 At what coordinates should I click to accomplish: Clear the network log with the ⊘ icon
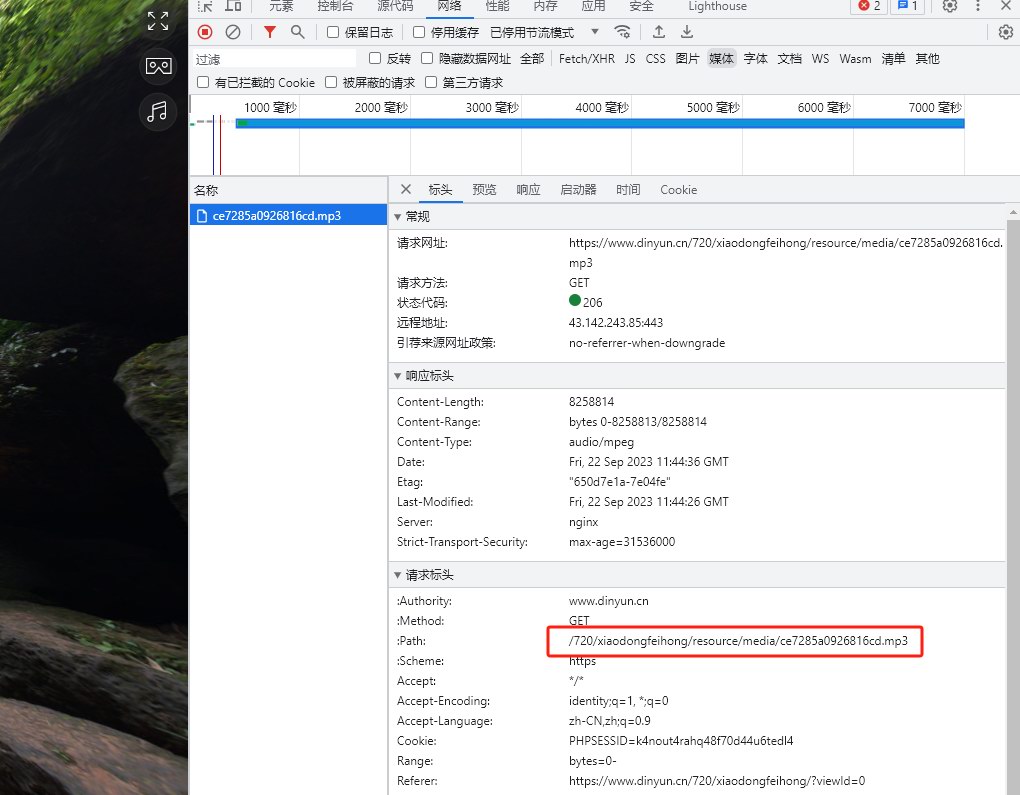point(233,32)
